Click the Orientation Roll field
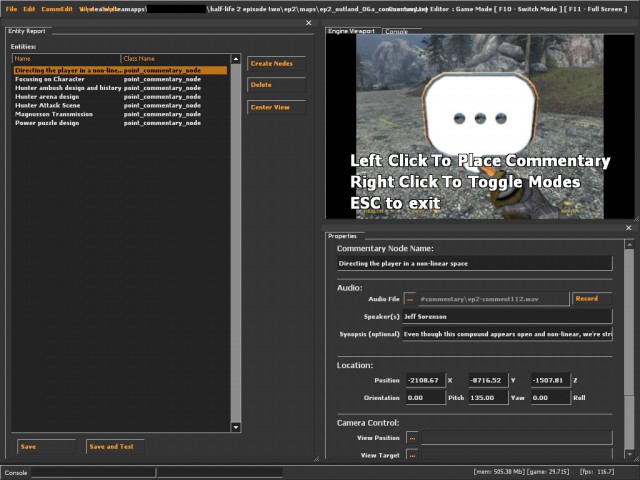Viewport: 640px width, 480px height. click(551, 398)
